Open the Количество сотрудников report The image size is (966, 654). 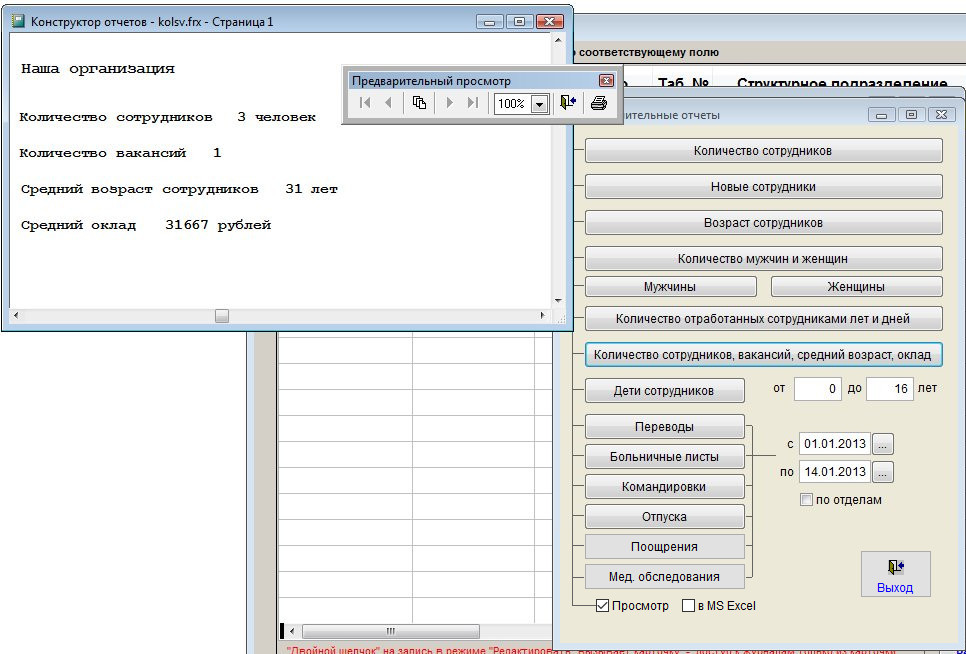[x=763, y=151]
